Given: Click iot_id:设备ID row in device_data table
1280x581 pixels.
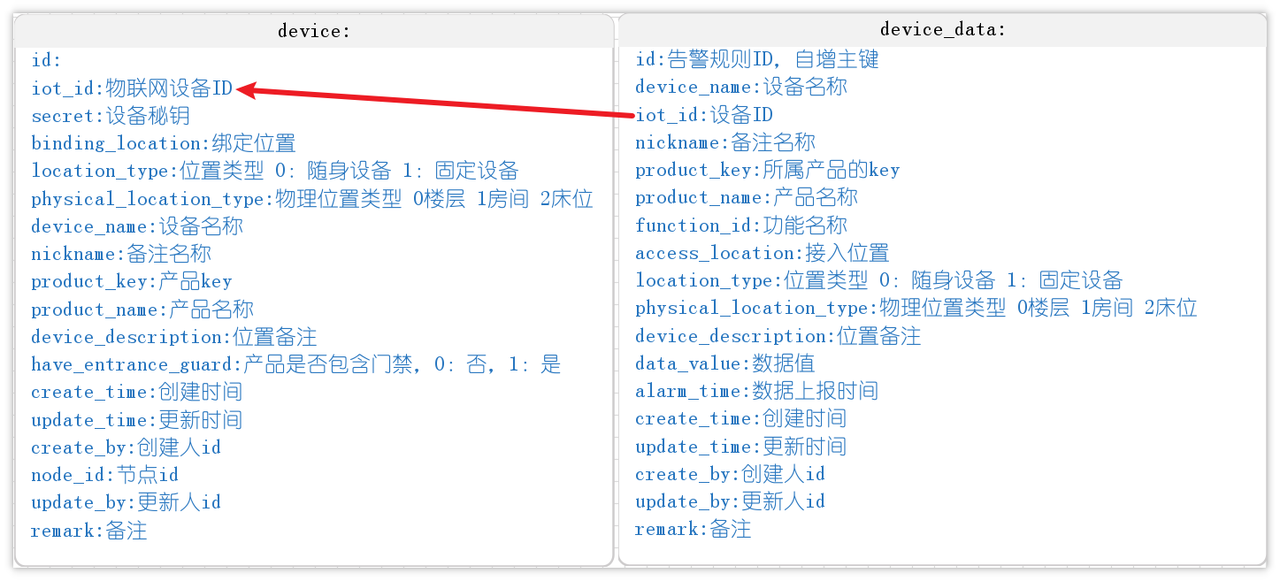Looking at the screenshot, I should coord(704,115).
